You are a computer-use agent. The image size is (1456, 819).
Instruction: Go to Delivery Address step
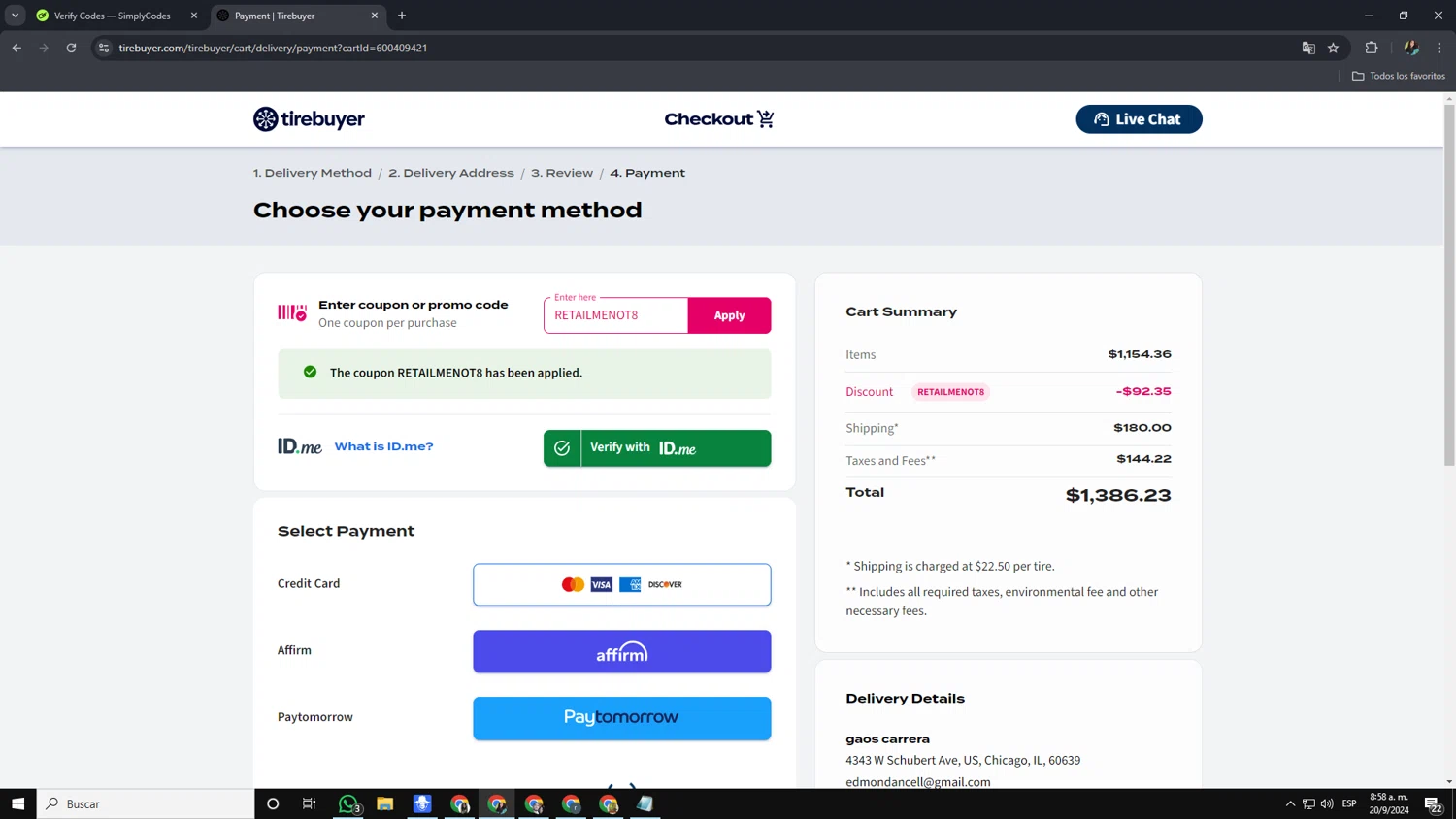[x=451, y=173]
